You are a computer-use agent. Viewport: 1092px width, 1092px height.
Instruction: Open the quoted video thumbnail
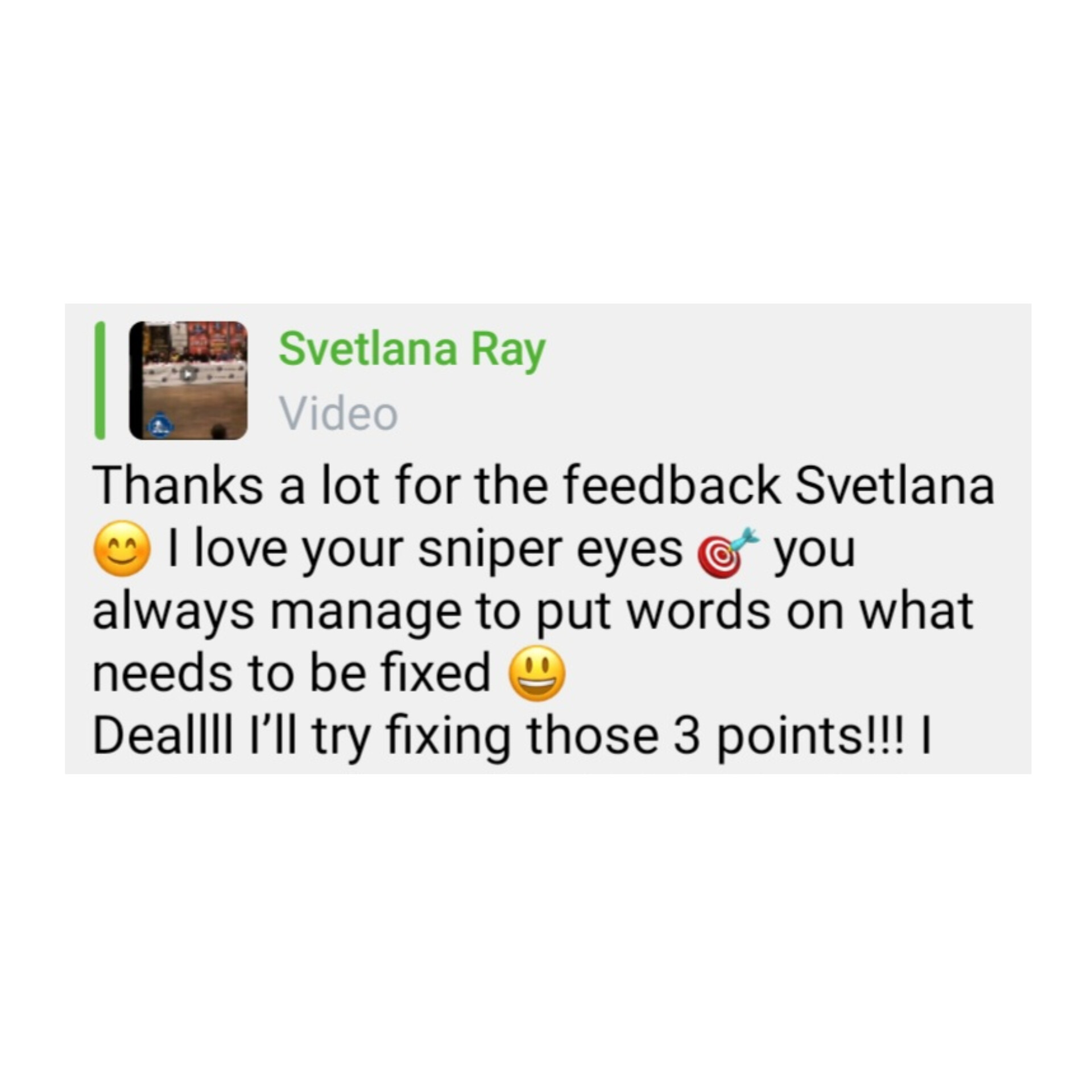[188, 380]
